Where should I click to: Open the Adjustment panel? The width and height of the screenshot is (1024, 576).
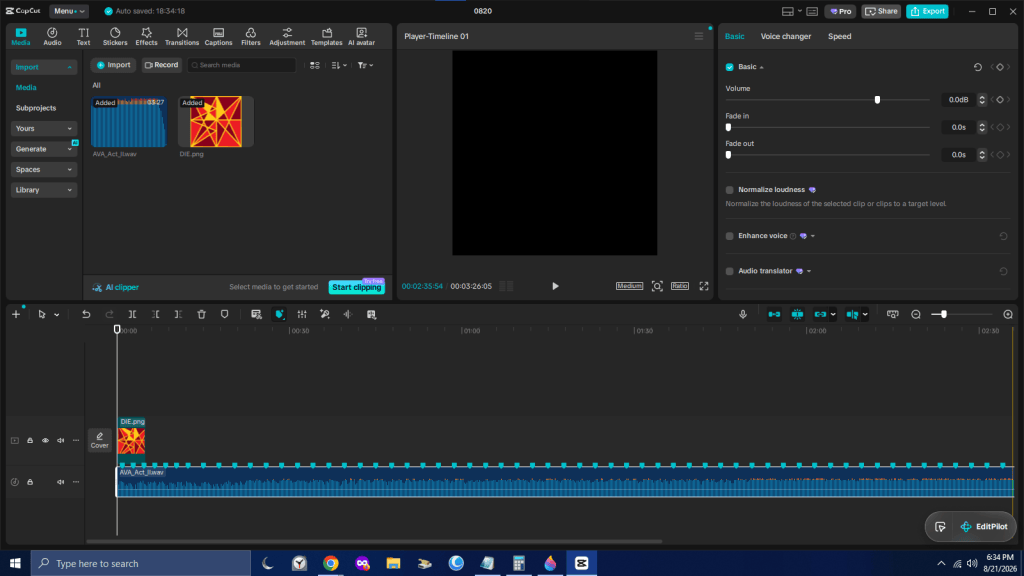[287, 37]
